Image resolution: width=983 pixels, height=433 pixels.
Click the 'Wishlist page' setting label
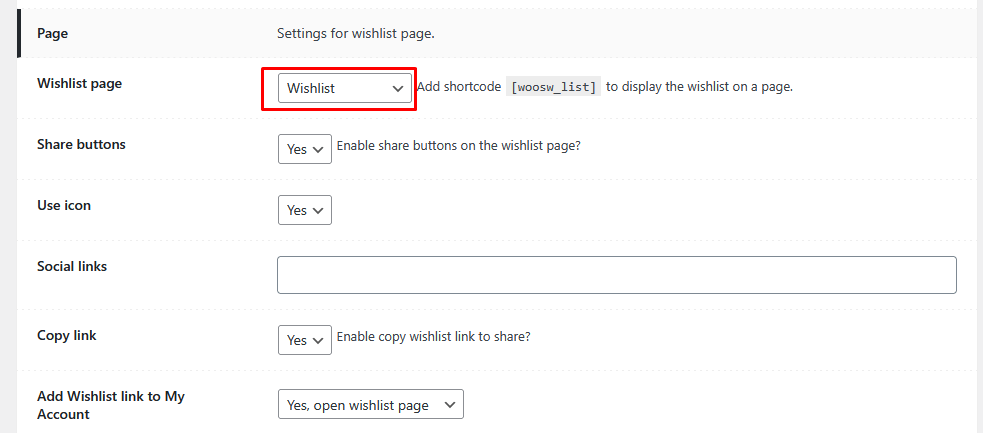pyautogui.click(x=79, y=84)
